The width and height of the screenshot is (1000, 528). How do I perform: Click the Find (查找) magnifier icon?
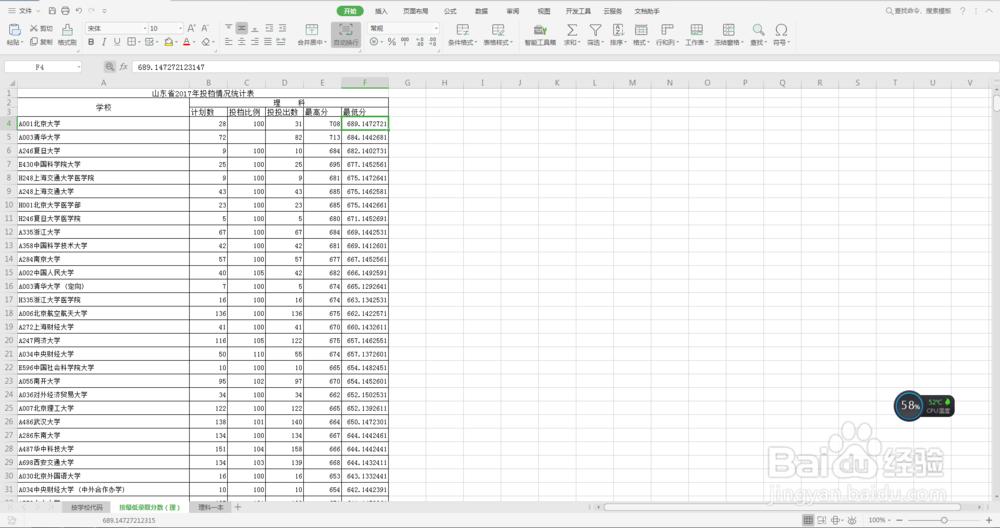pyautogui.click(x=758, y=29)
